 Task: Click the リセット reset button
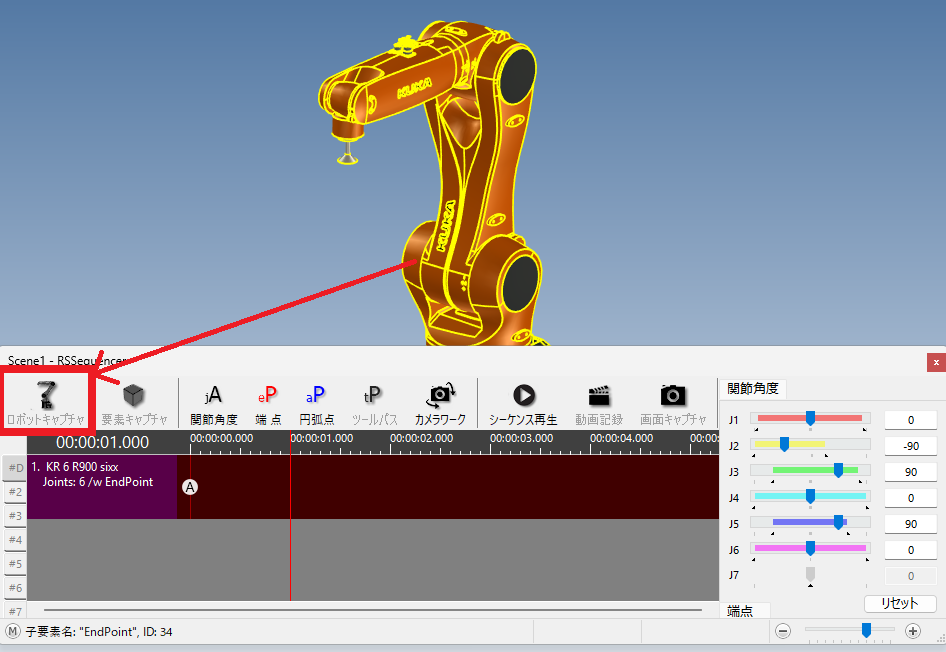(x=900, y=603)
